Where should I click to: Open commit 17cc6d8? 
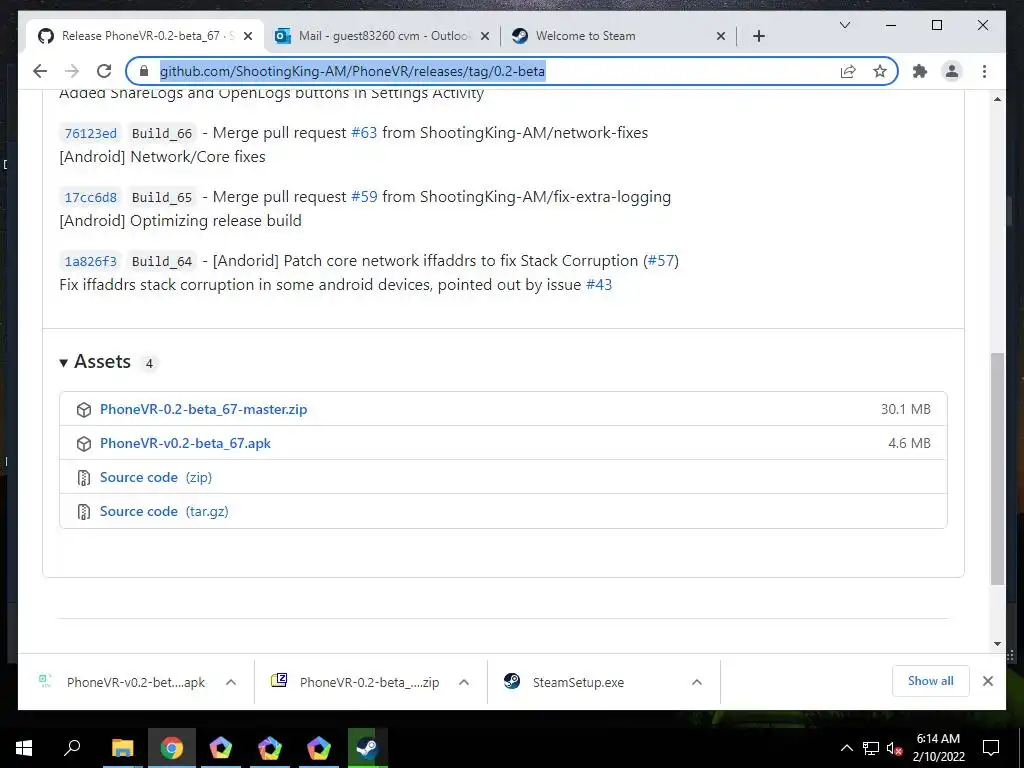point(91,197)
